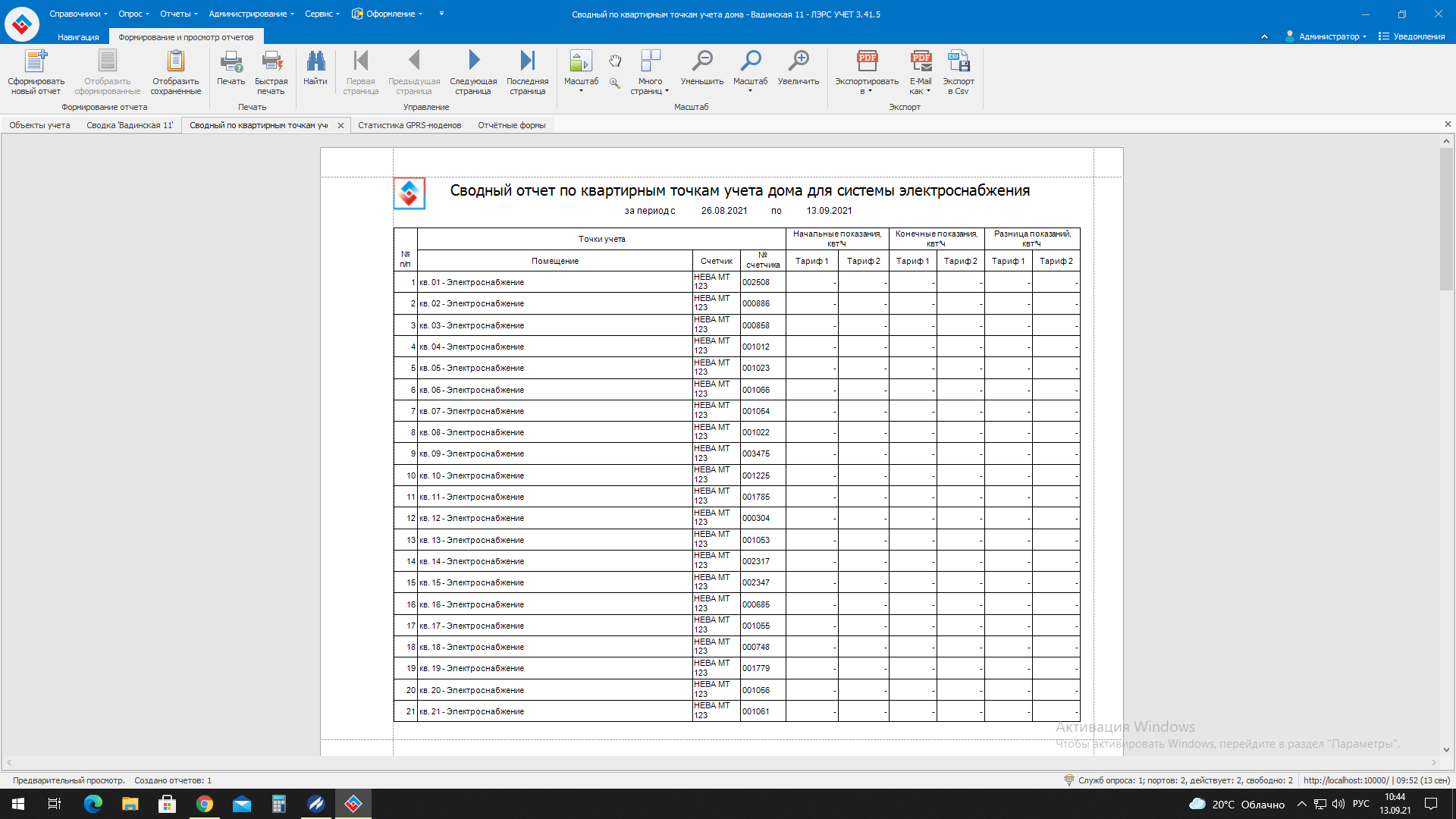Switch to Сводка 'Вадинская 11' tab
This screenshot has width=1456, height=819.
[x=130, y=125]
